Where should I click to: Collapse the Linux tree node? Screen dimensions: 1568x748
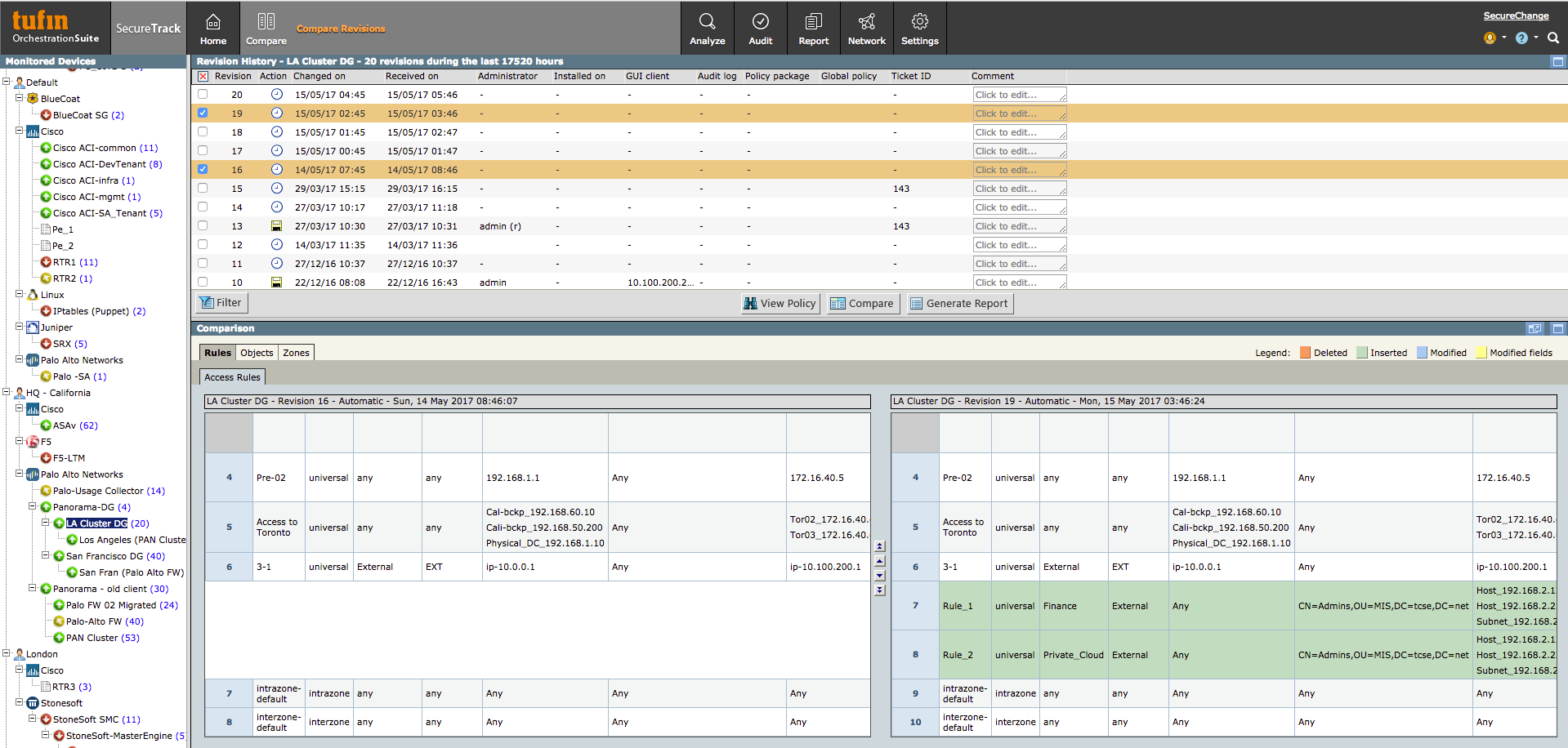click(20, 293)
